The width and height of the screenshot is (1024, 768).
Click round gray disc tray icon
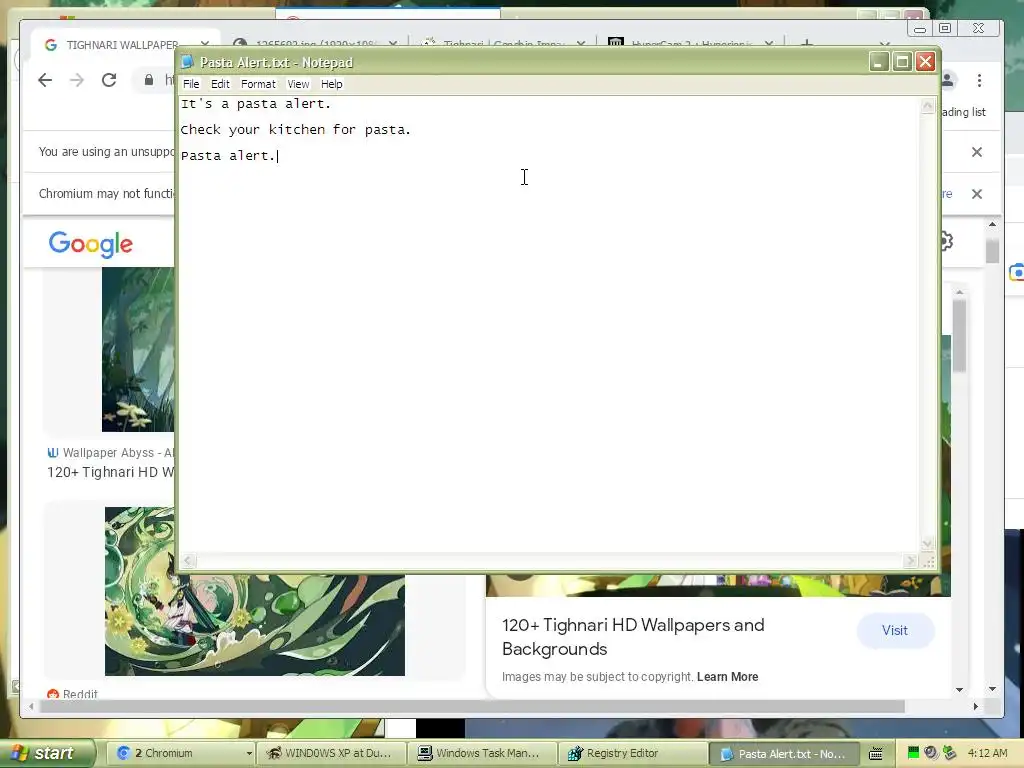click(x=931, y=753)
